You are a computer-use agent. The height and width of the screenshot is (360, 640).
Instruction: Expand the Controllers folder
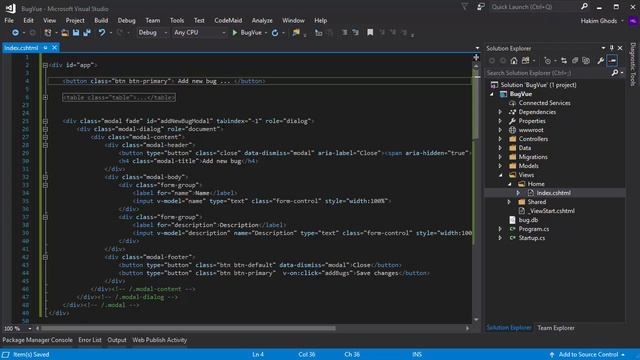point(500,139)
